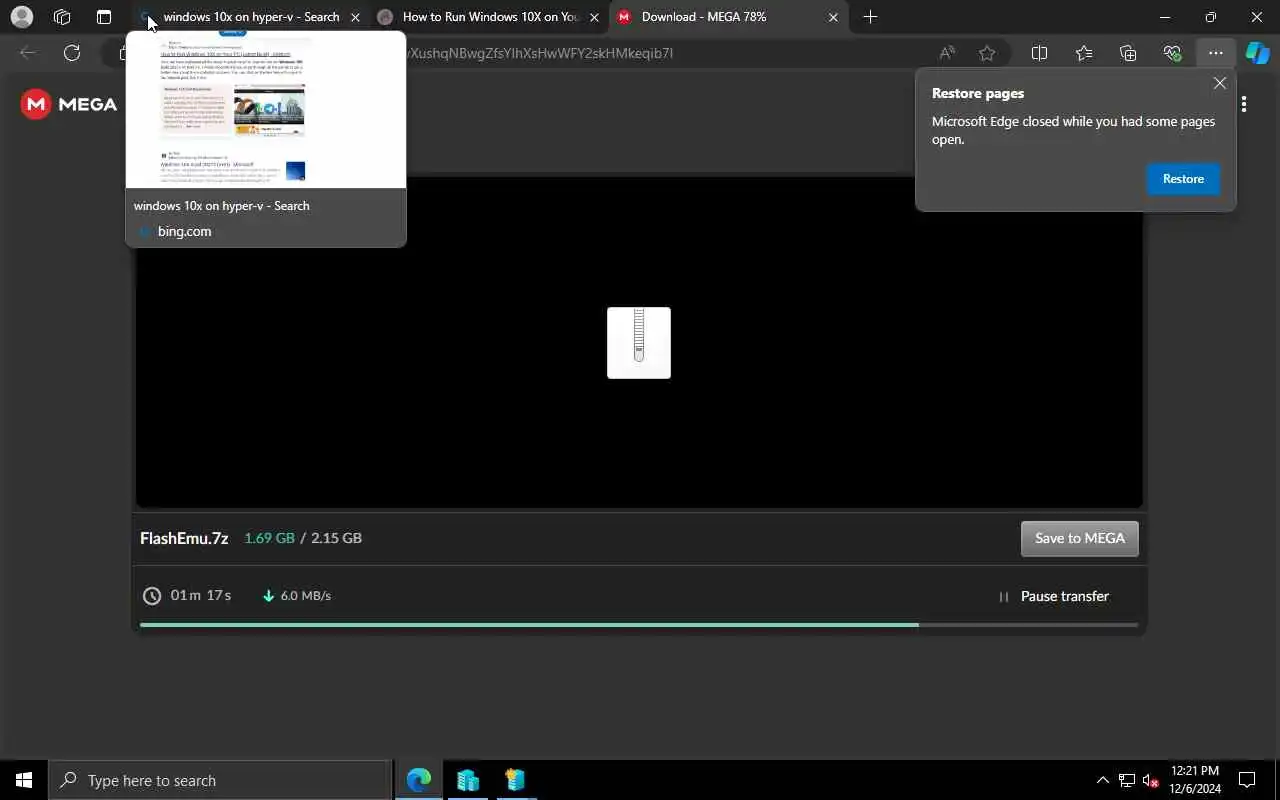The width and height of the screenshot is (1280, 800).
Task: Open the Browser essentials icon
Action: pos(1172,53)
